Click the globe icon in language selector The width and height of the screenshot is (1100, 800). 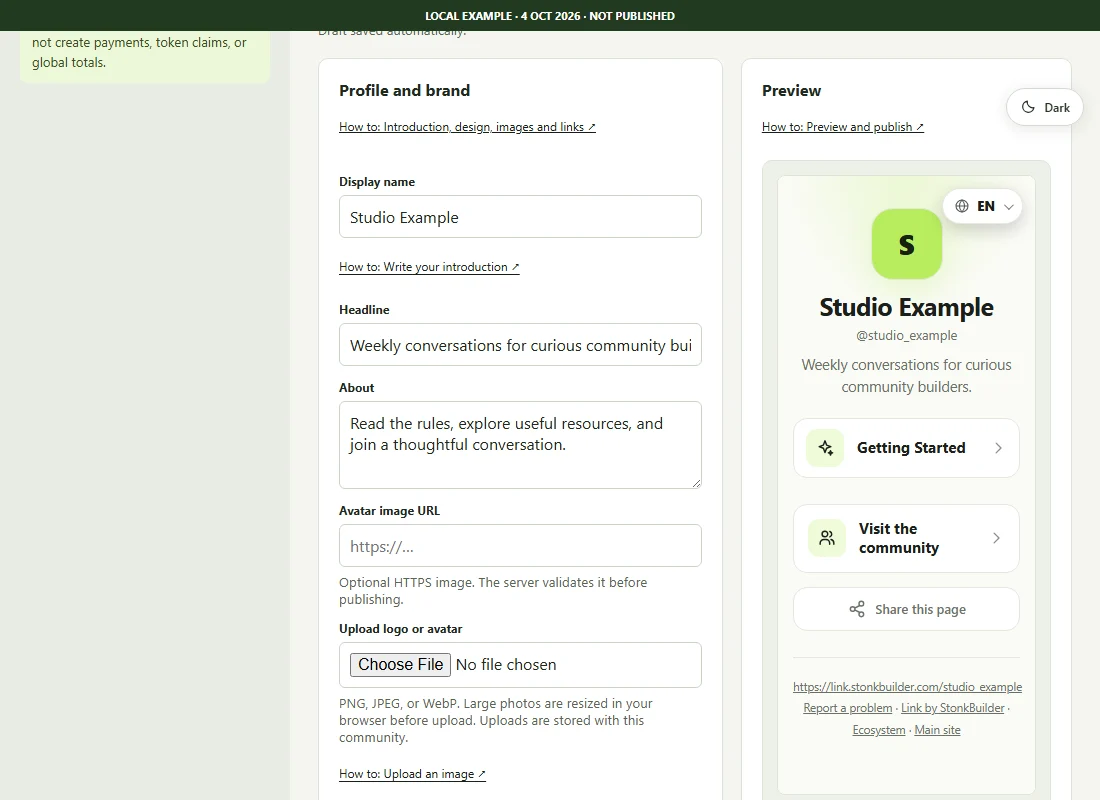(962, 206)
